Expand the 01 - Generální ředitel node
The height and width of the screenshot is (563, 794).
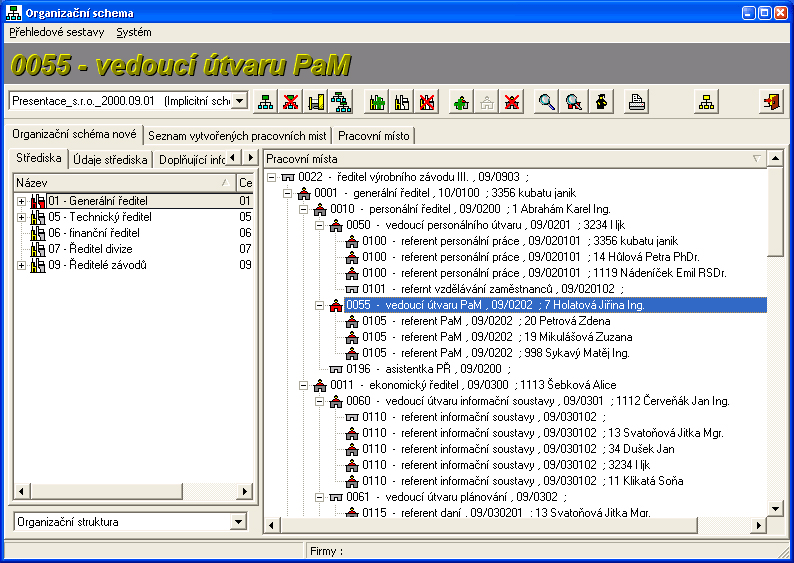21,202
